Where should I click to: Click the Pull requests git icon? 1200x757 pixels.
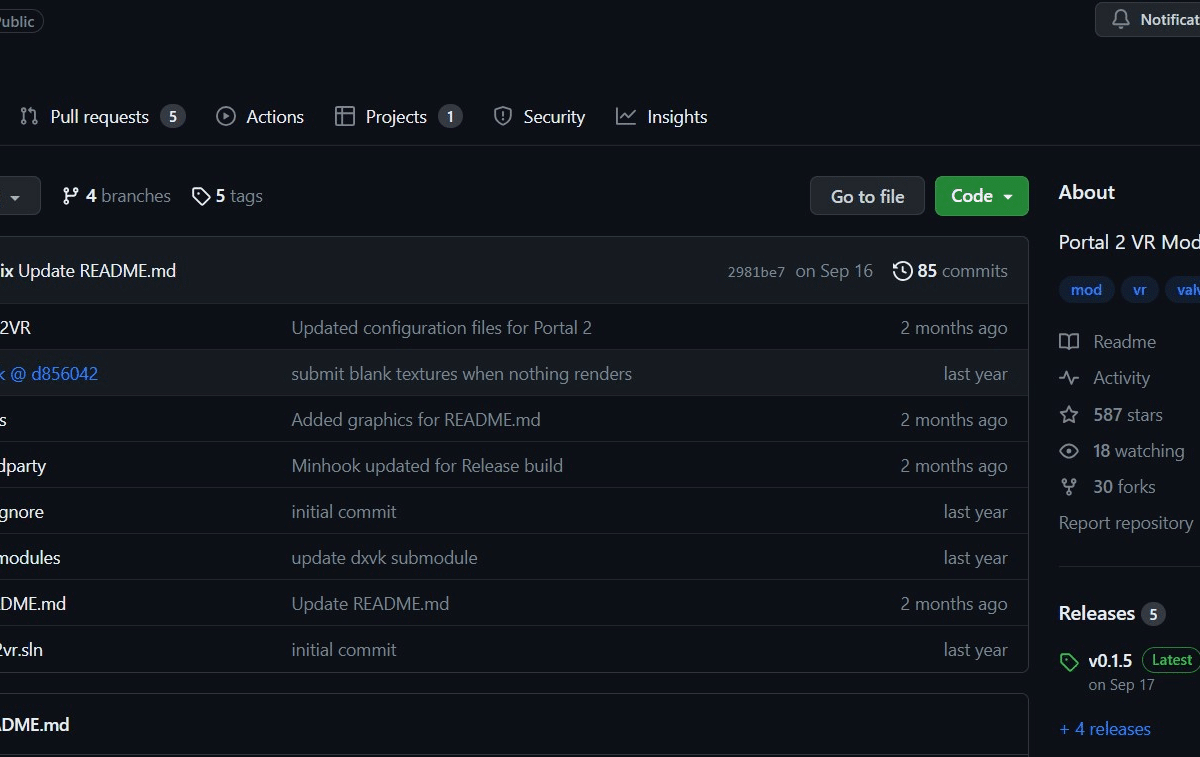point(29,116)
